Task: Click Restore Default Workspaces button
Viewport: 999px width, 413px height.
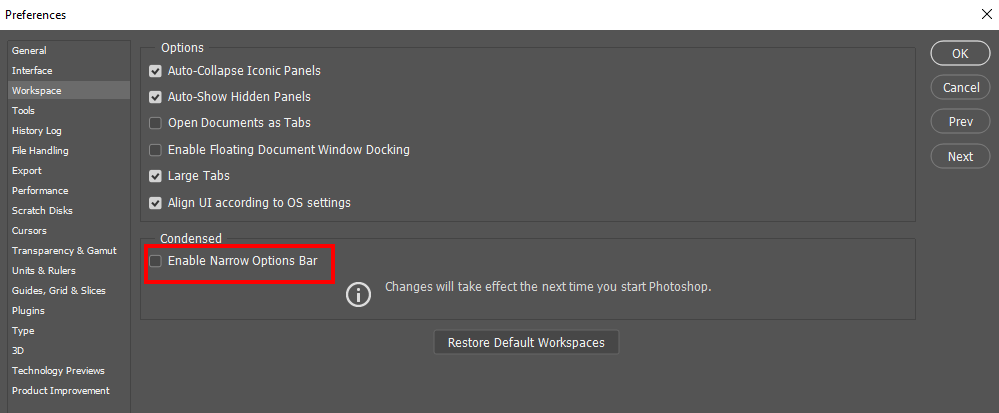Action: tap(526, 342)
